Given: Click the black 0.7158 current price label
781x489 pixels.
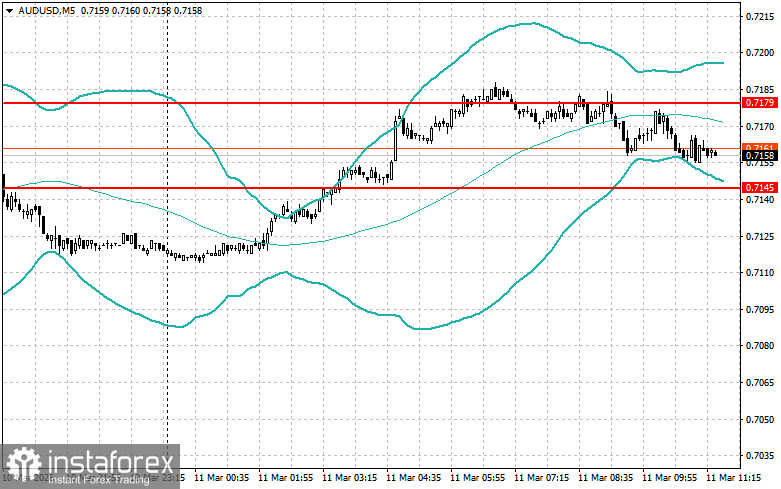Looking at the screenshot, I should coord(760,156).
